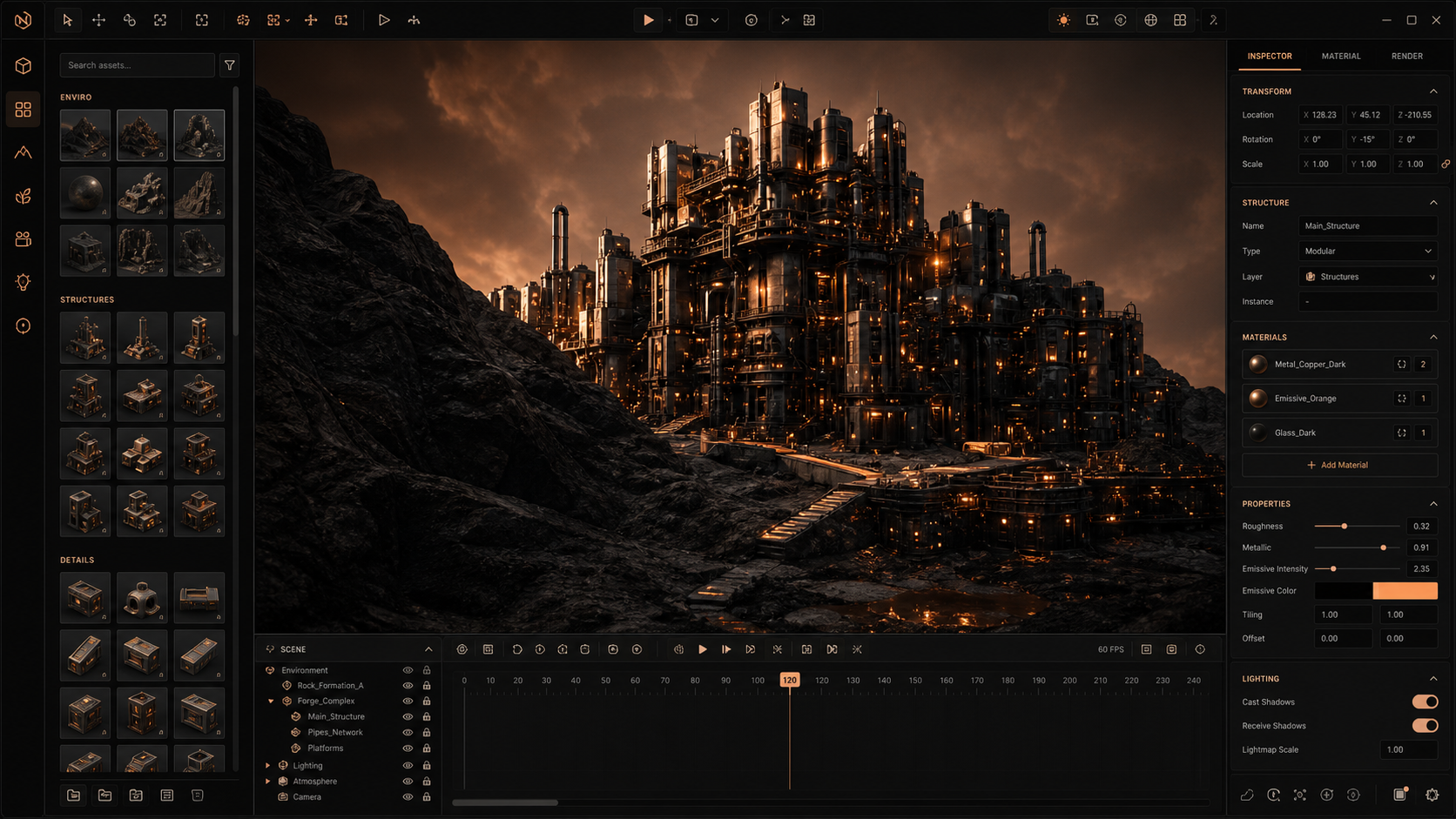Collapse the Structure section
Screen dimensions: 1456x819
1433,203
